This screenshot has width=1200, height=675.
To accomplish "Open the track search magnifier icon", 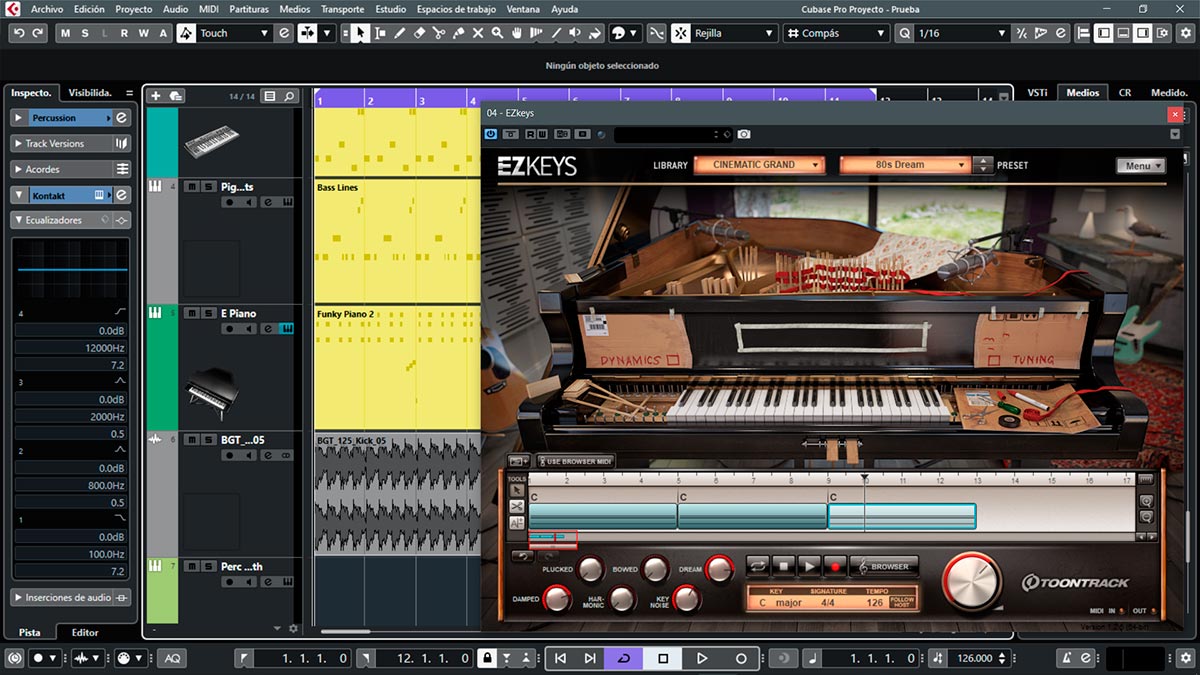I will 290,96.
